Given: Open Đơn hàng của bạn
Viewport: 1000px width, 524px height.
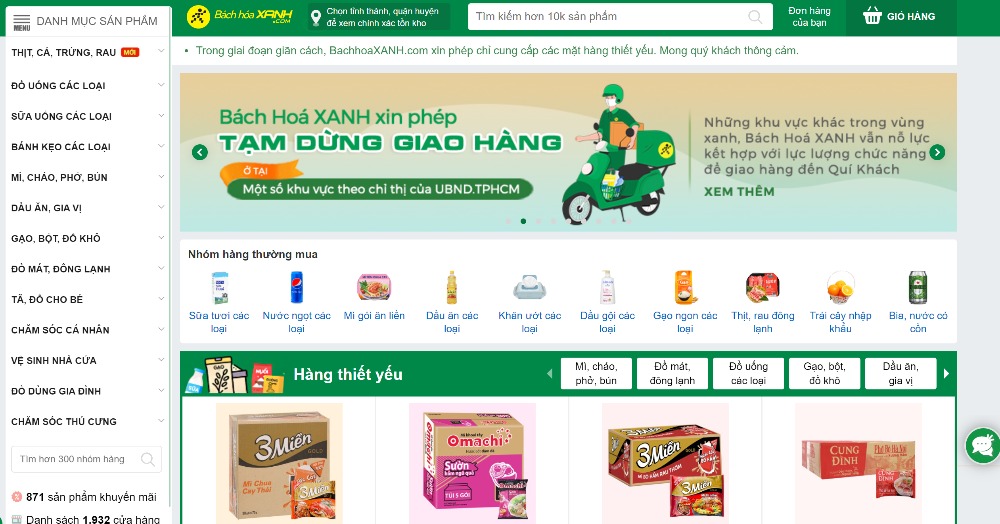Looking at the screenshot, I should [x=809, y=17].
